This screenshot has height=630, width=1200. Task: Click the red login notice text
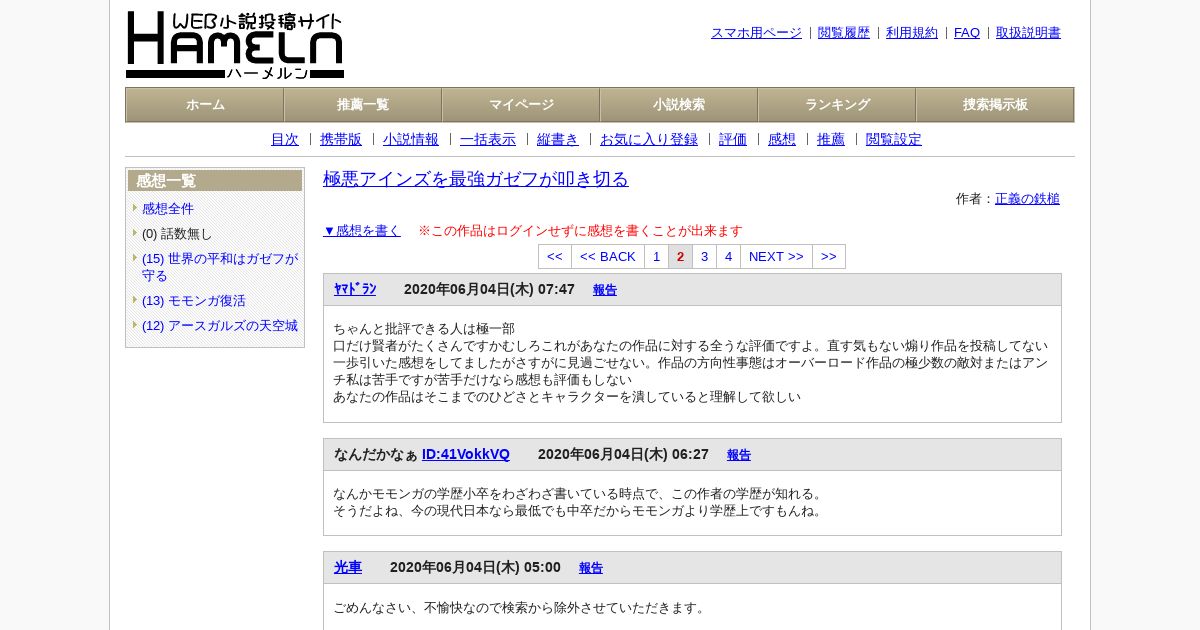click(x=580, y=231)
